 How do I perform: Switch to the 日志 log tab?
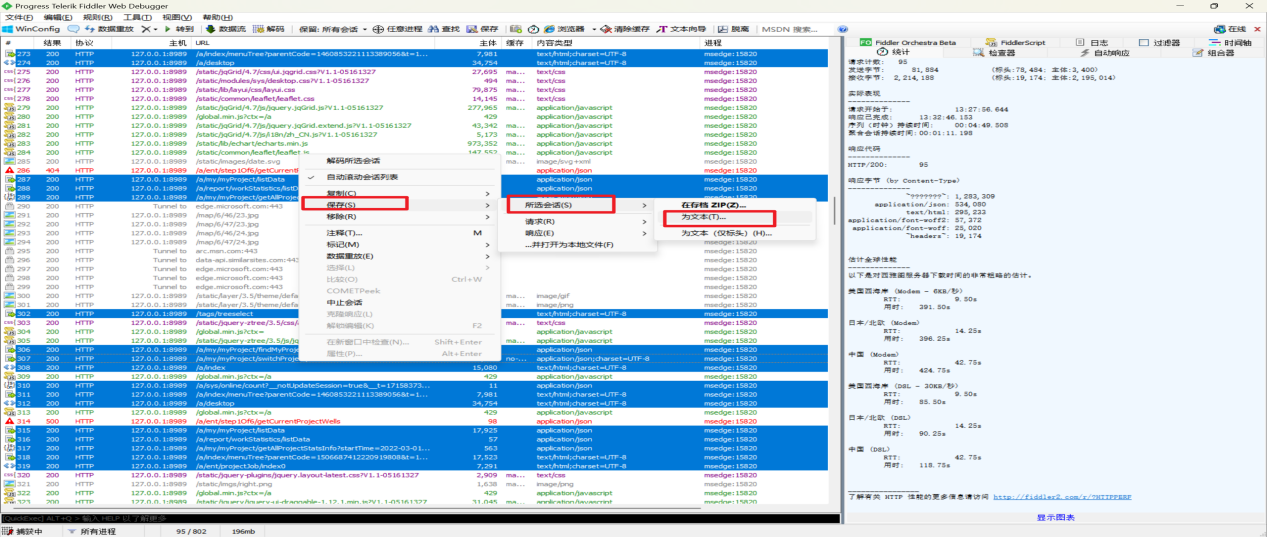[x=1091, y=42]
